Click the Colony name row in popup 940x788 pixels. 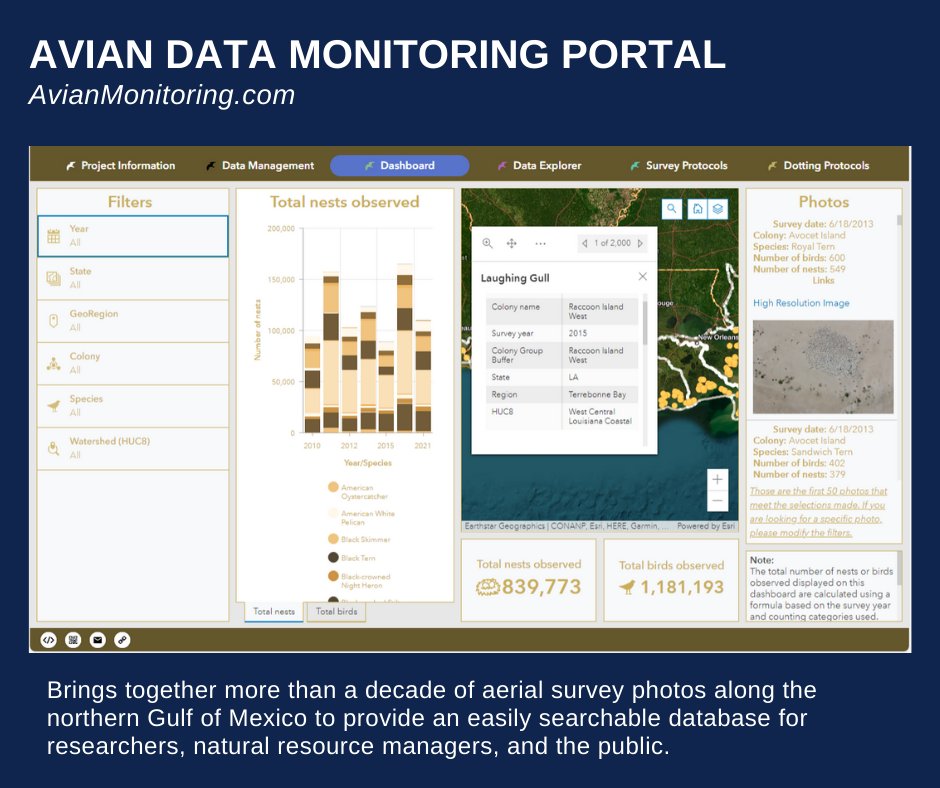click(562, 311)
